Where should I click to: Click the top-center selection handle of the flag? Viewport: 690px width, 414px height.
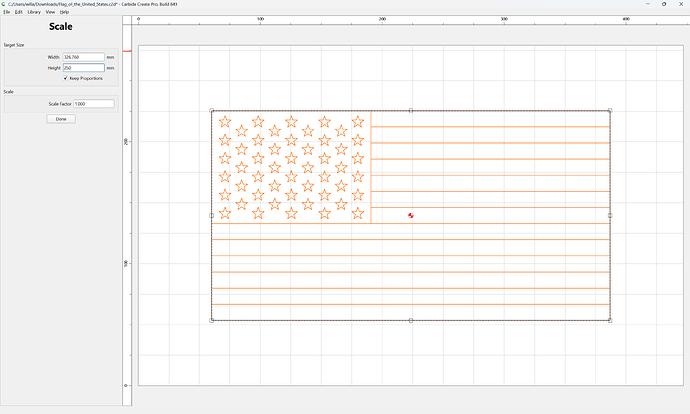coord(411,111)
